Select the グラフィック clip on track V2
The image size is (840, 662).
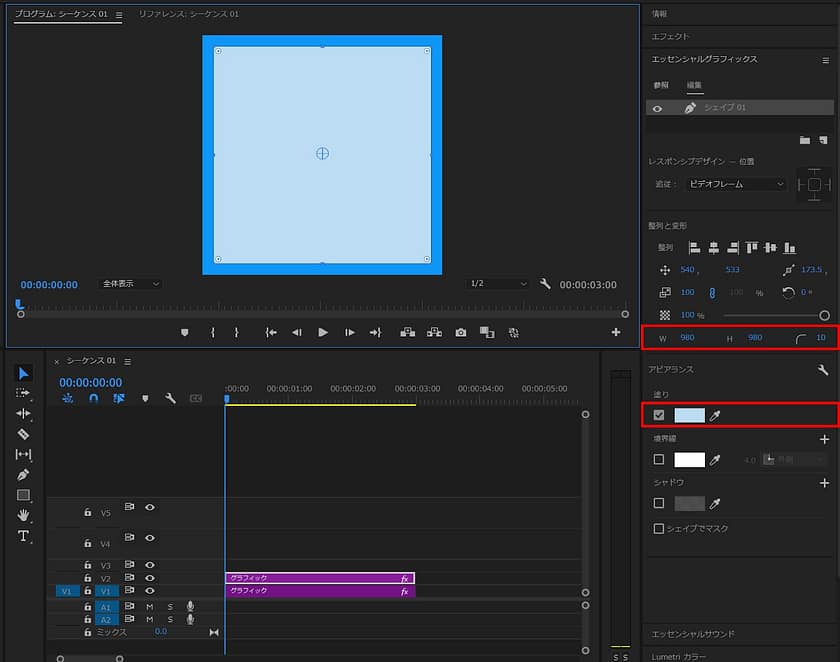point(319,578)
